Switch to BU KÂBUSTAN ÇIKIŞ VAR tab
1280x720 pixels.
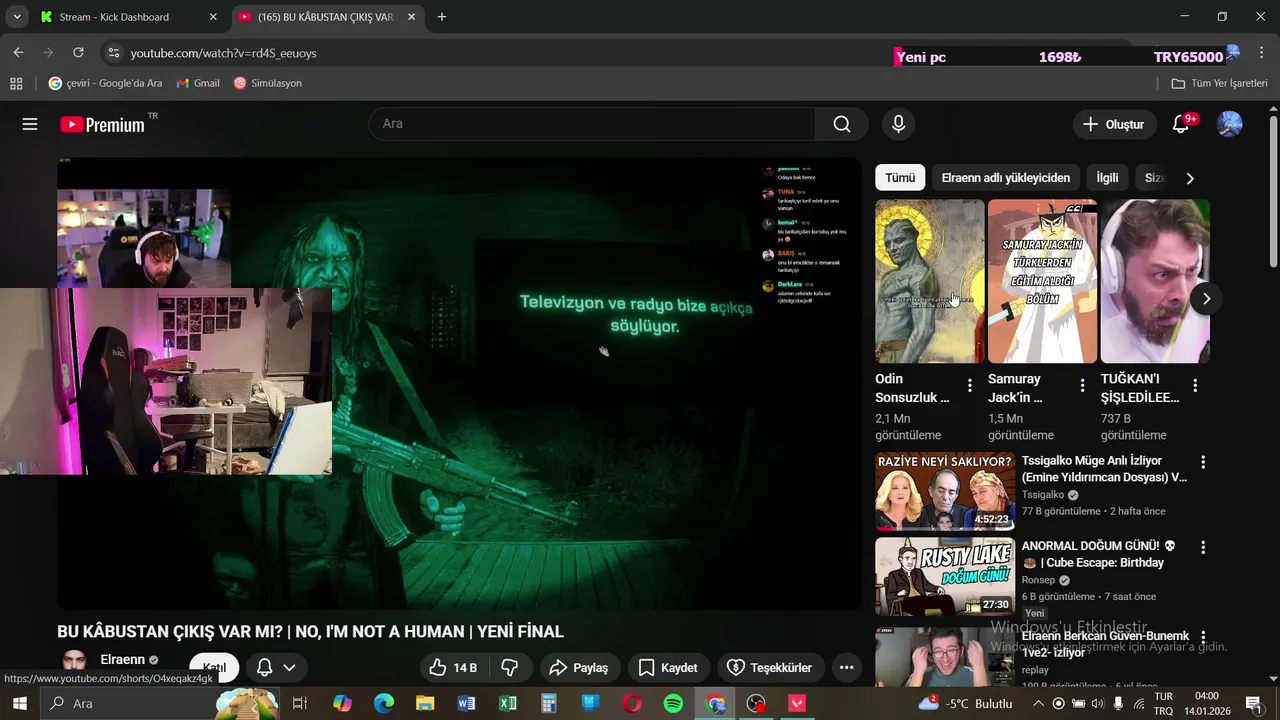(x=328, y=17)
